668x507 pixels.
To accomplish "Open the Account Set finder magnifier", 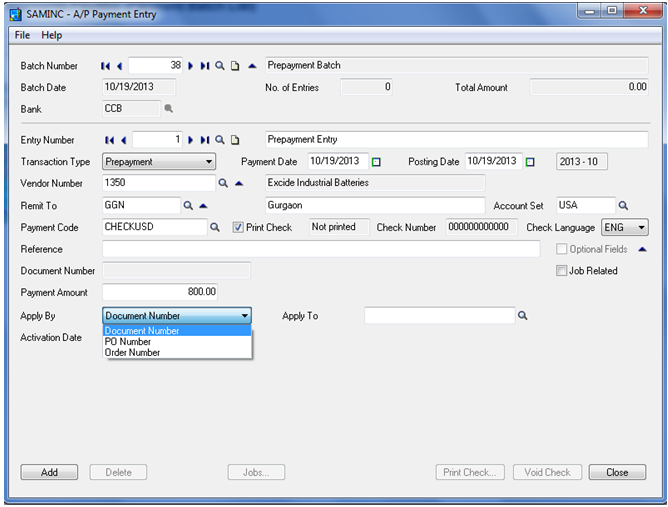I will [x=623, y=206].
